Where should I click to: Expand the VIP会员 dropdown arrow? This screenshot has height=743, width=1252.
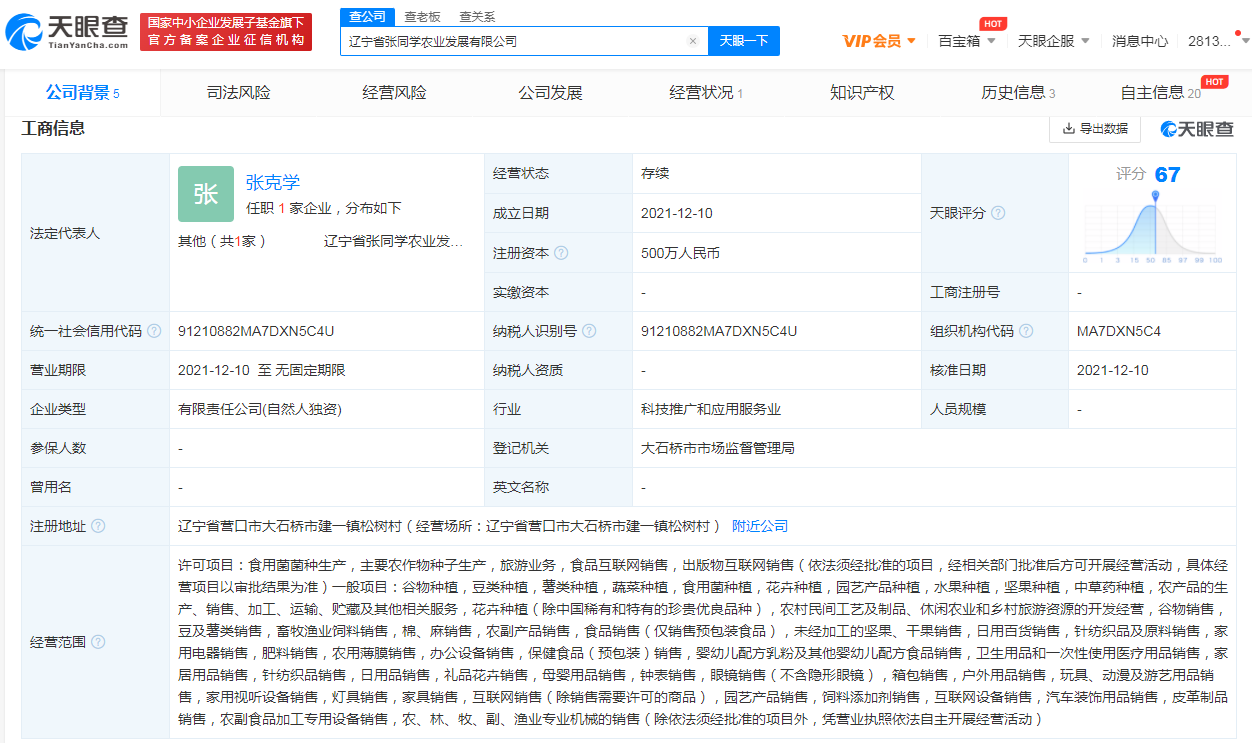911,41
